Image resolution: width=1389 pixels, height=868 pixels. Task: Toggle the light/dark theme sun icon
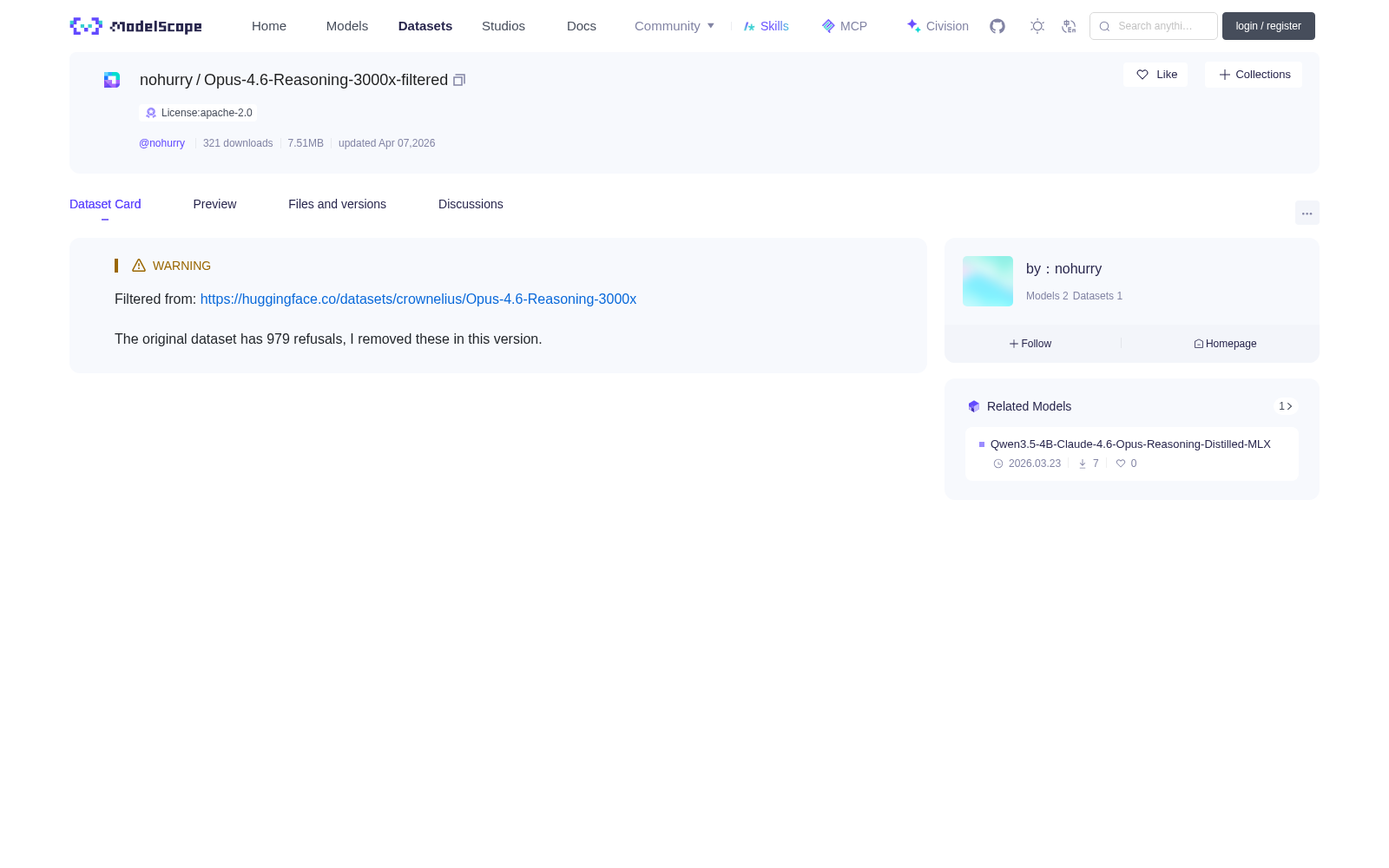click(x=1037, y=26)
